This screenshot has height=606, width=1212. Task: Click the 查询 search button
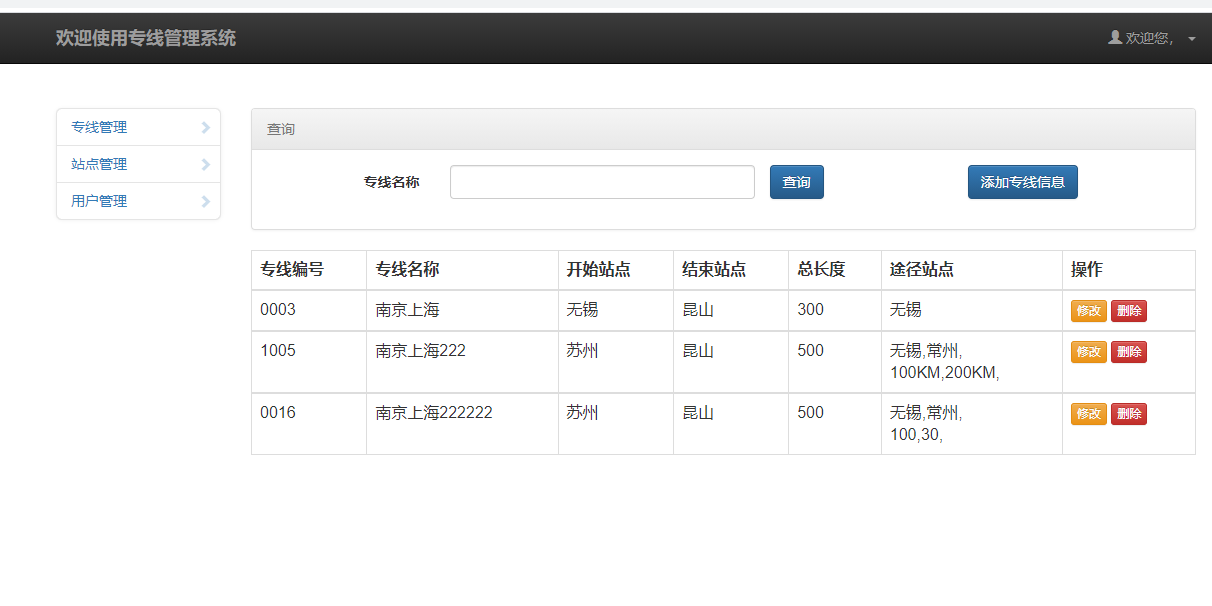coord(797,182)
